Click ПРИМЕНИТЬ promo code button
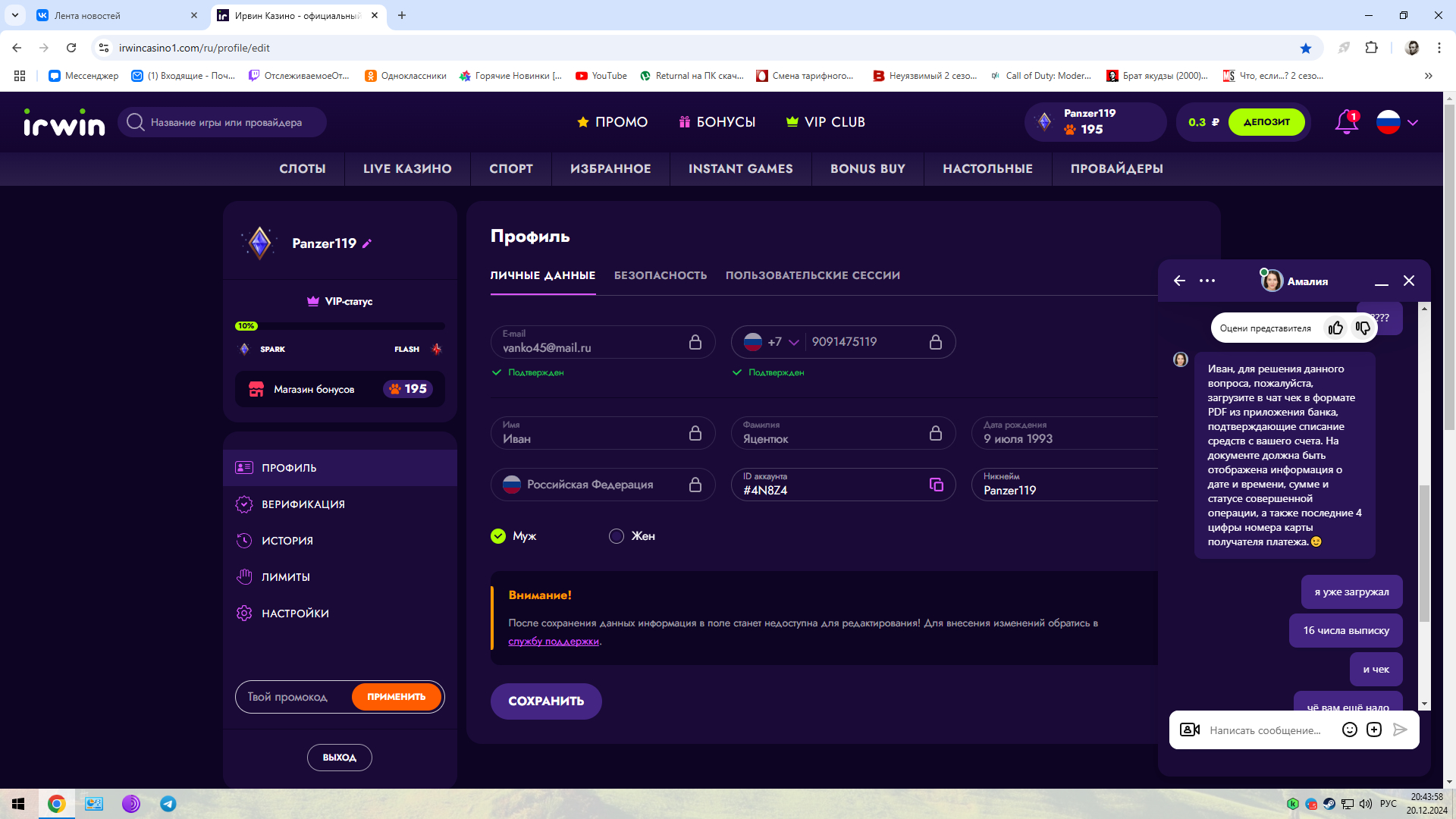The width and height of the screenshot is (1456, 819). (397, 697)
